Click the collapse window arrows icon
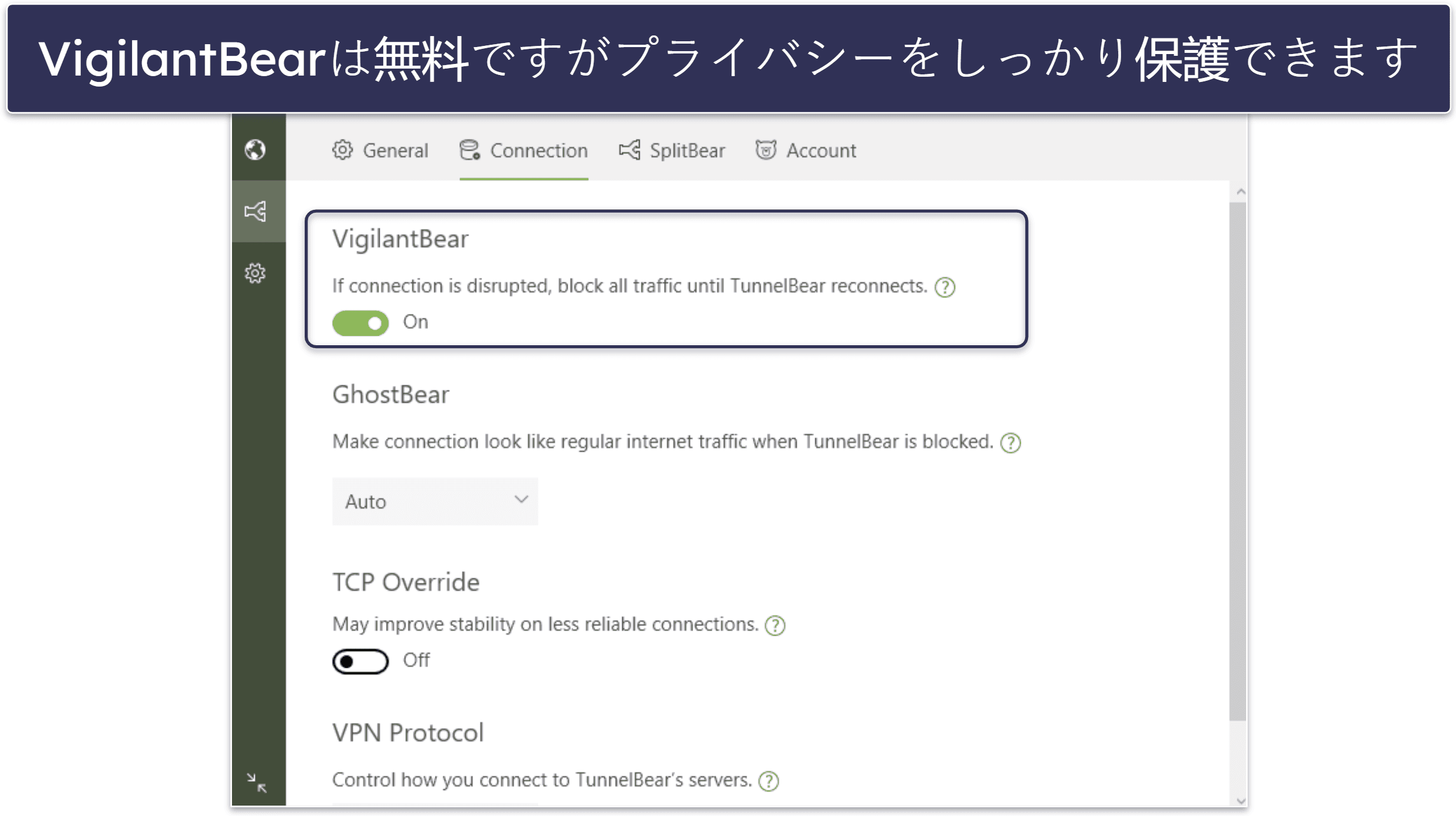The height and width of the screenshot is (816, 1456). pos(256,783)
